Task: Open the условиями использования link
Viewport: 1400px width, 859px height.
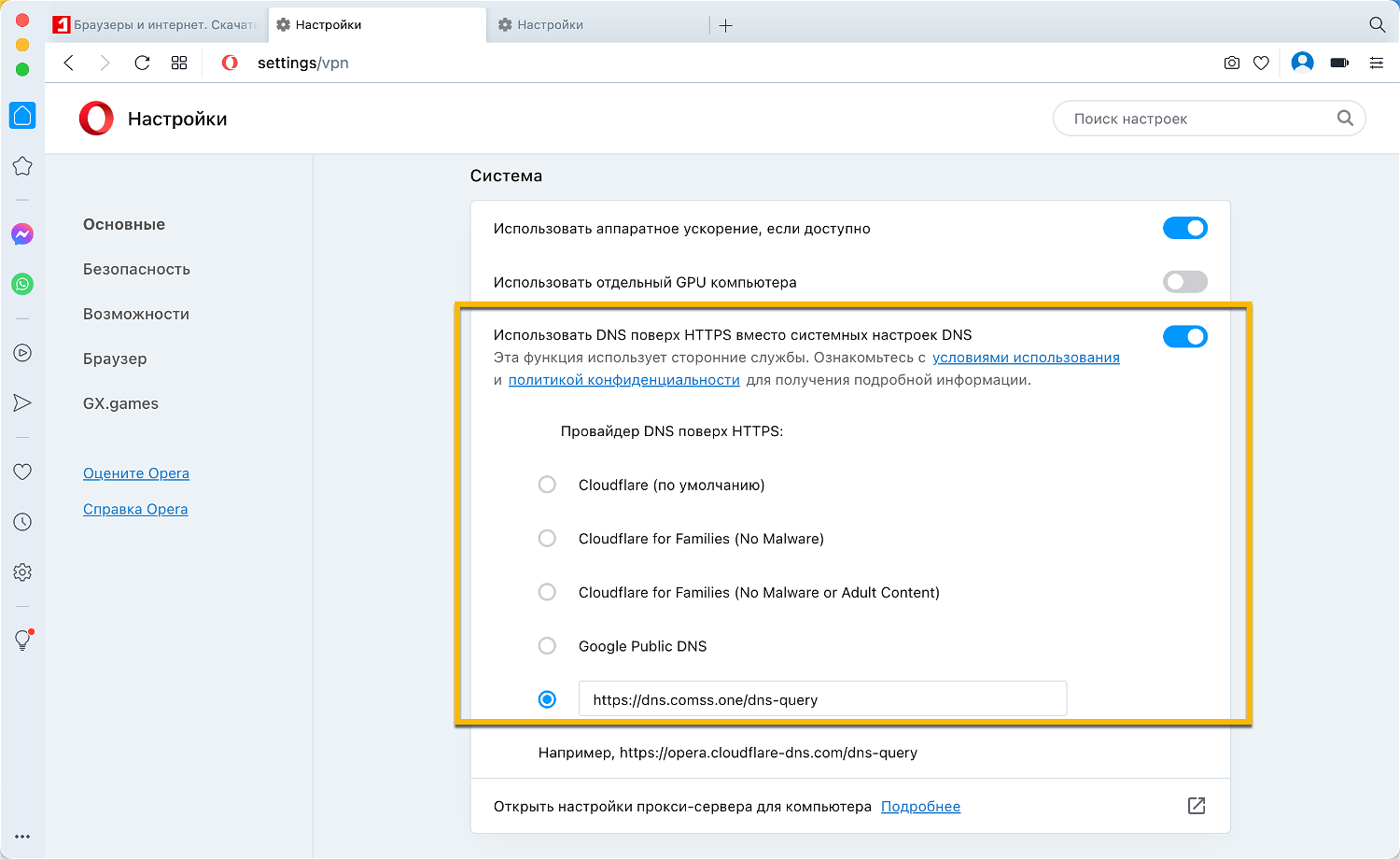Action: click(x=1026, y=358)
